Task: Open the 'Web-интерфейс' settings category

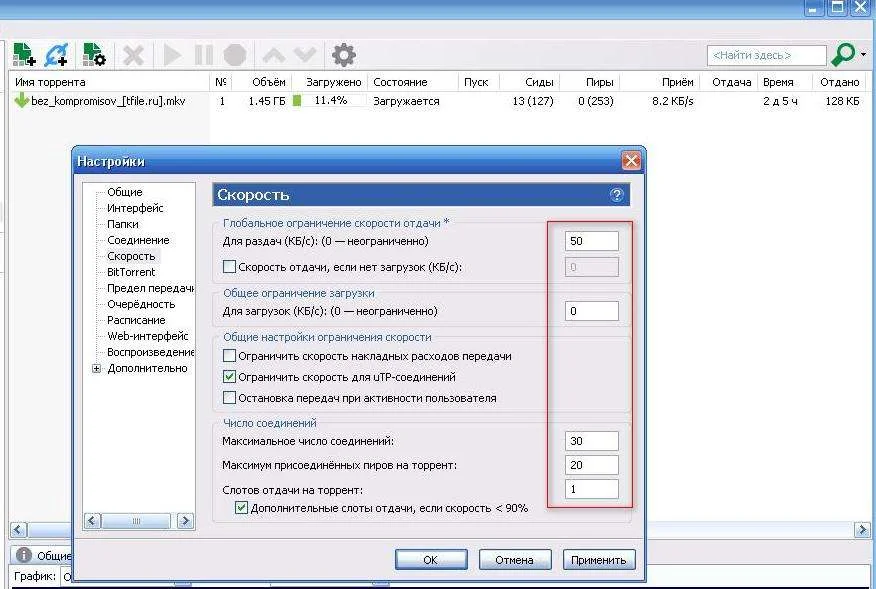Action: point(147,336)
